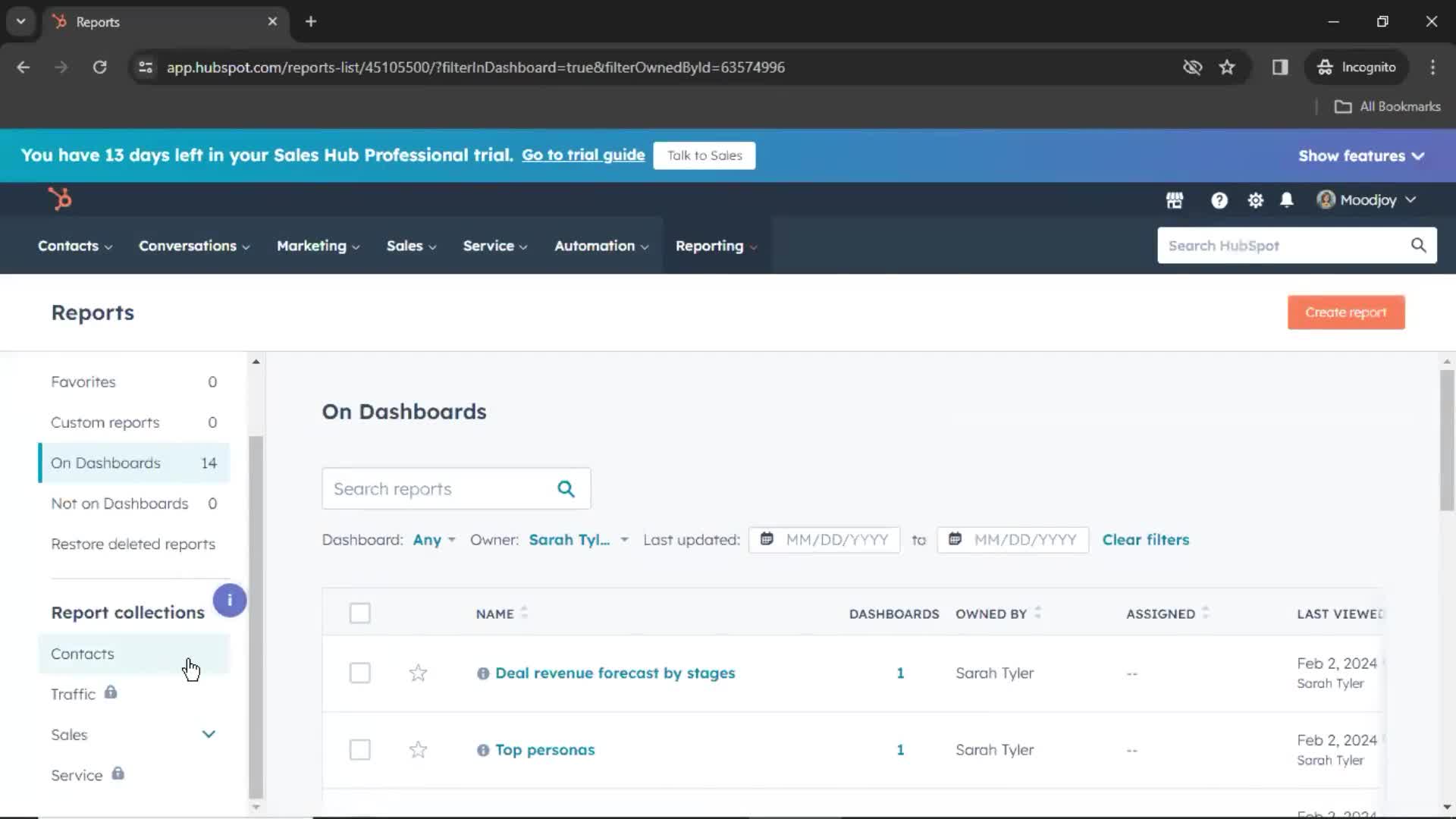Toggle the checkbox for Deal revenue forecast
The height and width of the screenshot is (819, 1456).
pyautogui.click(x=360, y=673)
